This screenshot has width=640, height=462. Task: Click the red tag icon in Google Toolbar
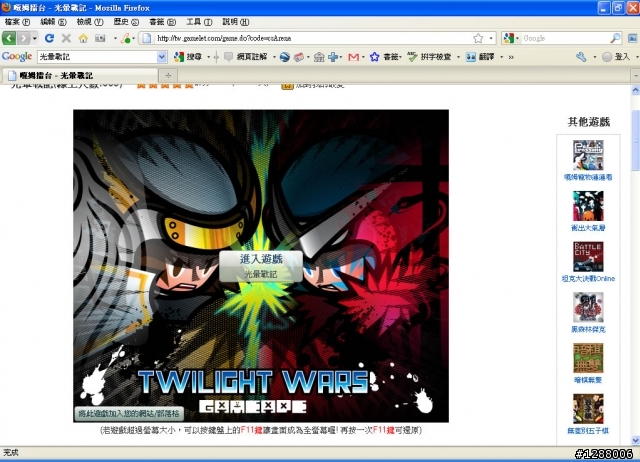tap(299, 57)
